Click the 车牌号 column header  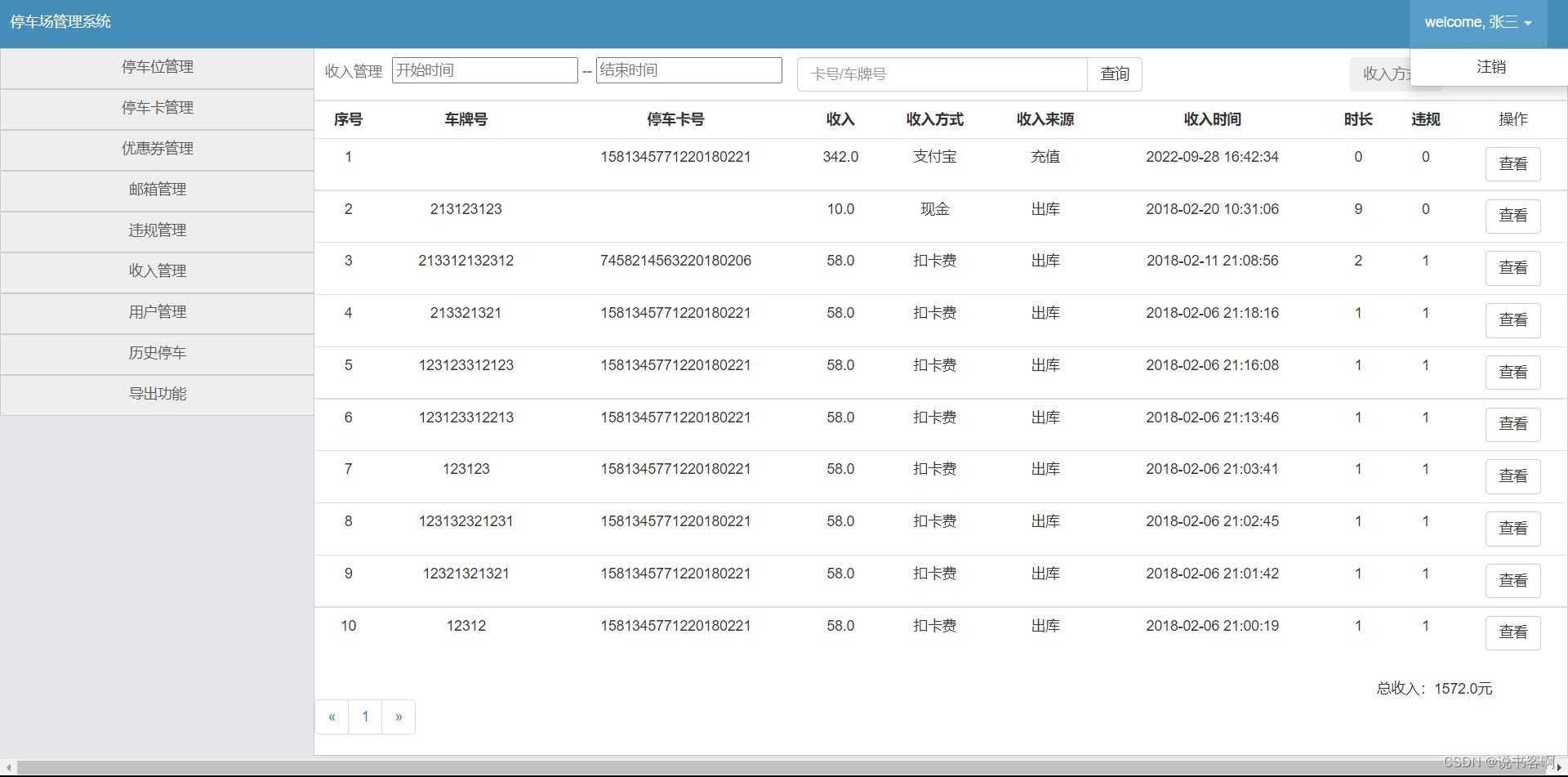click(x=465, y=120)
